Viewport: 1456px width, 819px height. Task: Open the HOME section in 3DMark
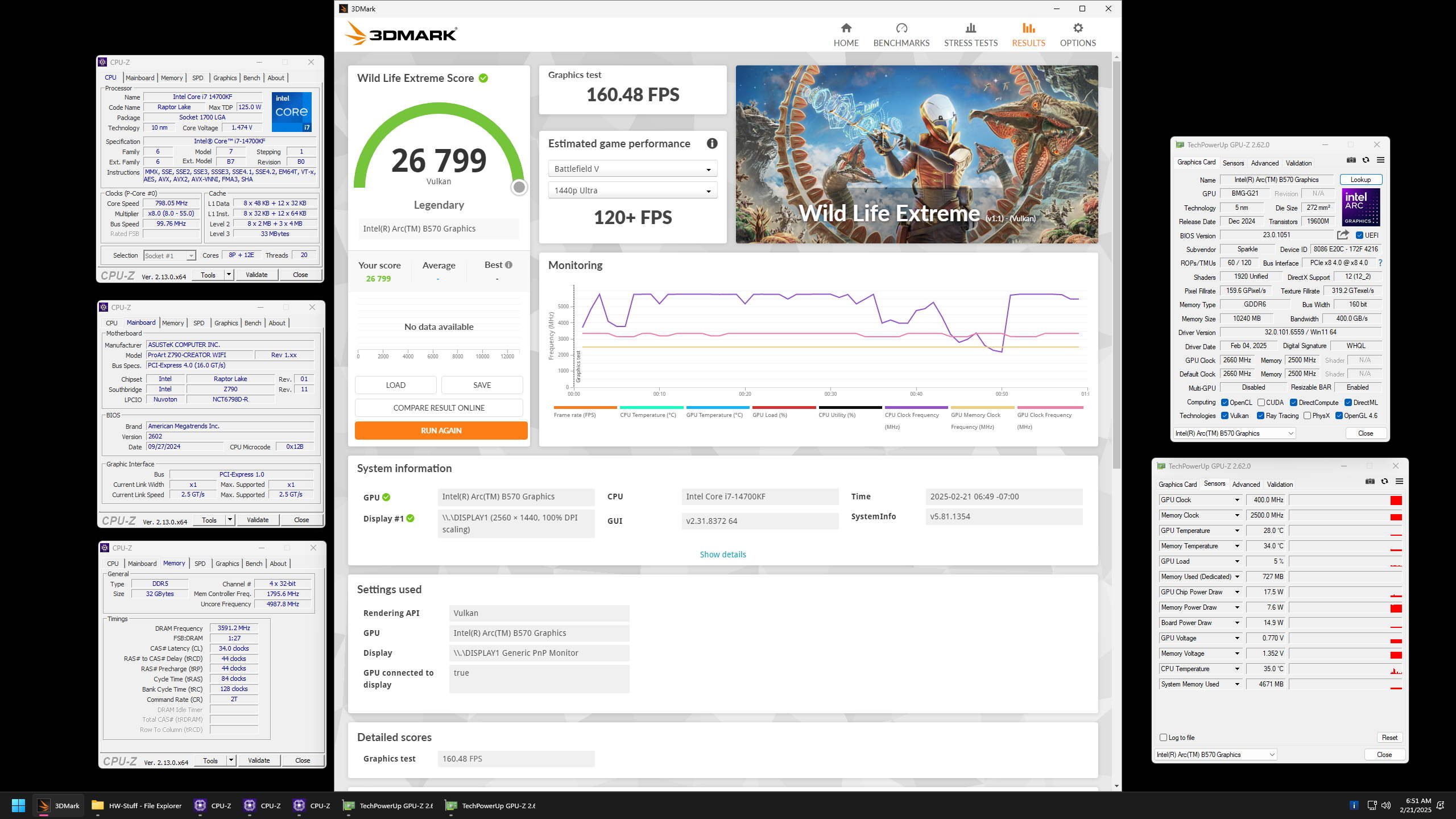(x=846, y=35)
